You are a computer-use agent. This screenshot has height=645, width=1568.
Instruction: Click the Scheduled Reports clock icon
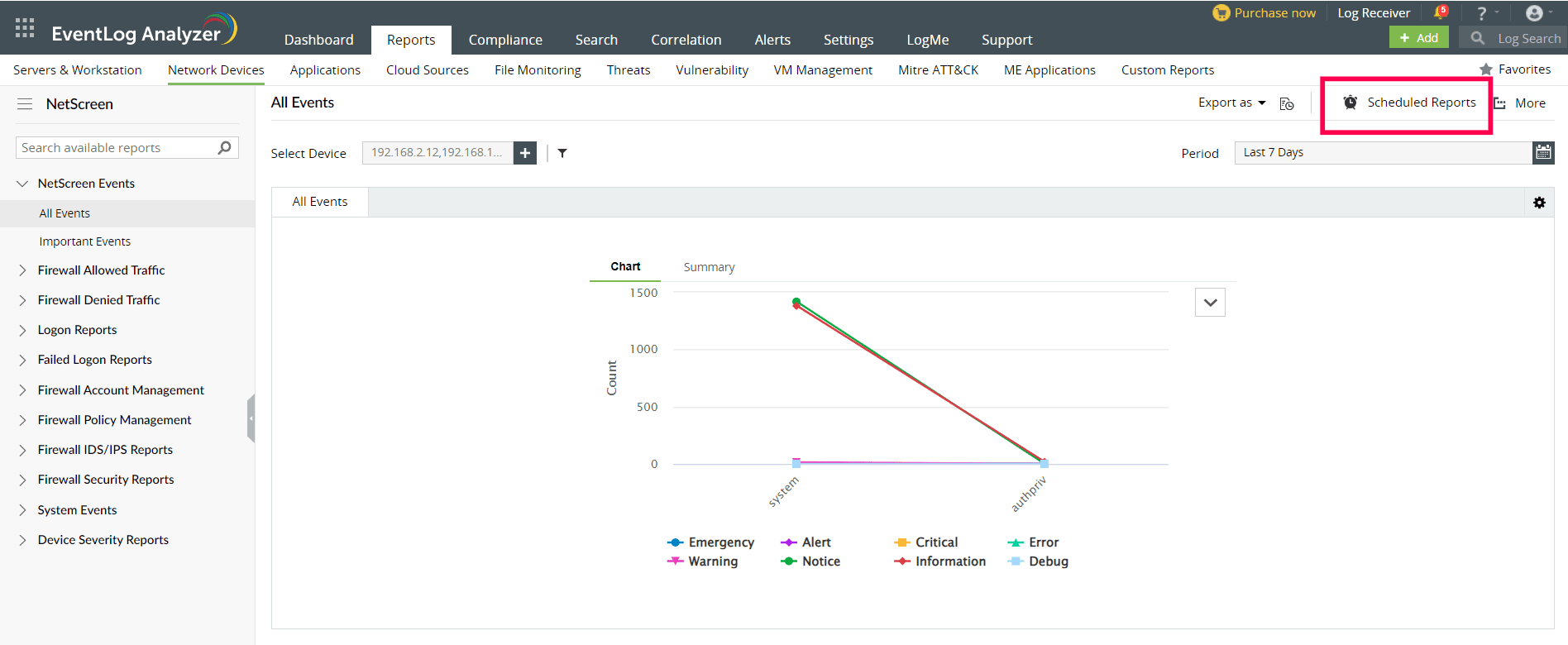(1350, 102)
